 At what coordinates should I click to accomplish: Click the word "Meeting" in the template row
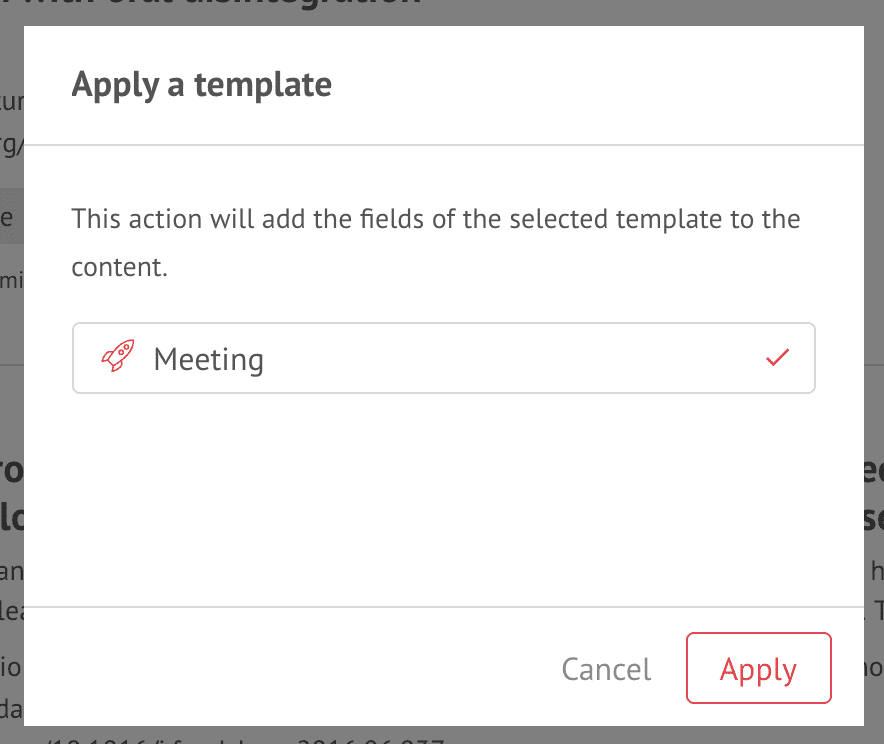pyautogui.click(x=209, y=360)
